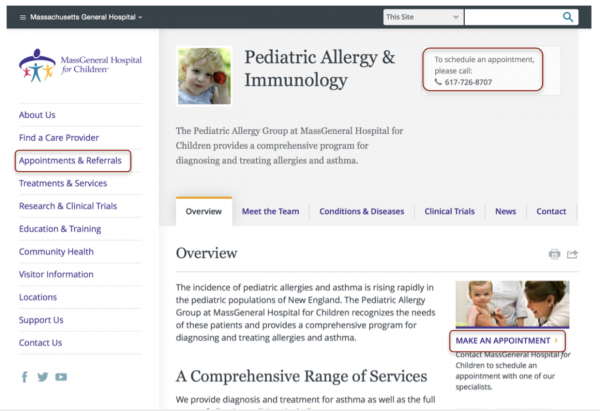Go to Treatments & Services
Screen dimensions: 600x411
click(x=63, y=183)
